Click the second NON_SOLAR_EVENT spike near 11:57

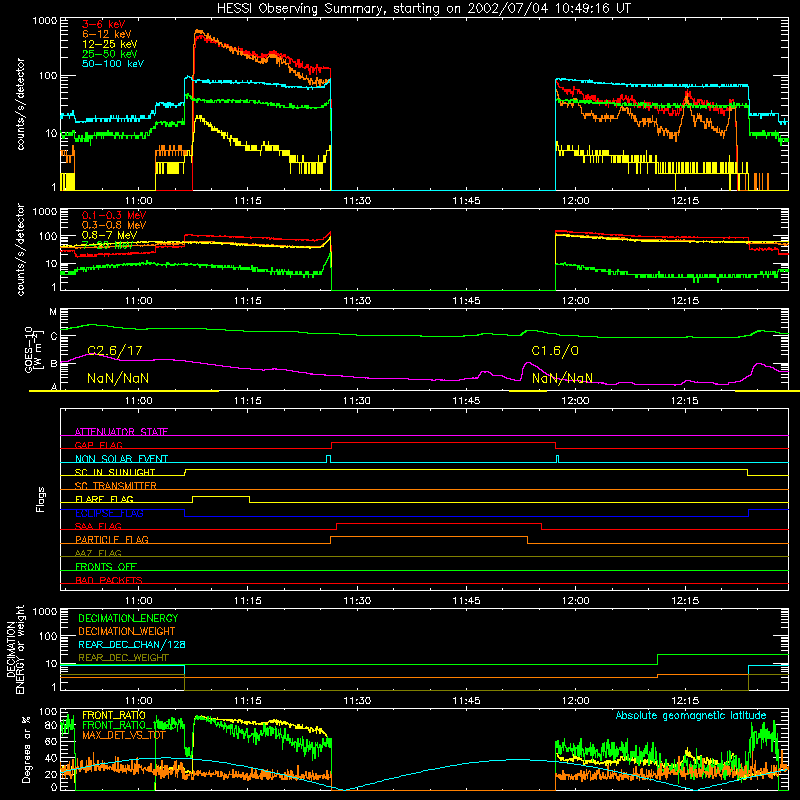pyautogui.click(x=557, y=459)
